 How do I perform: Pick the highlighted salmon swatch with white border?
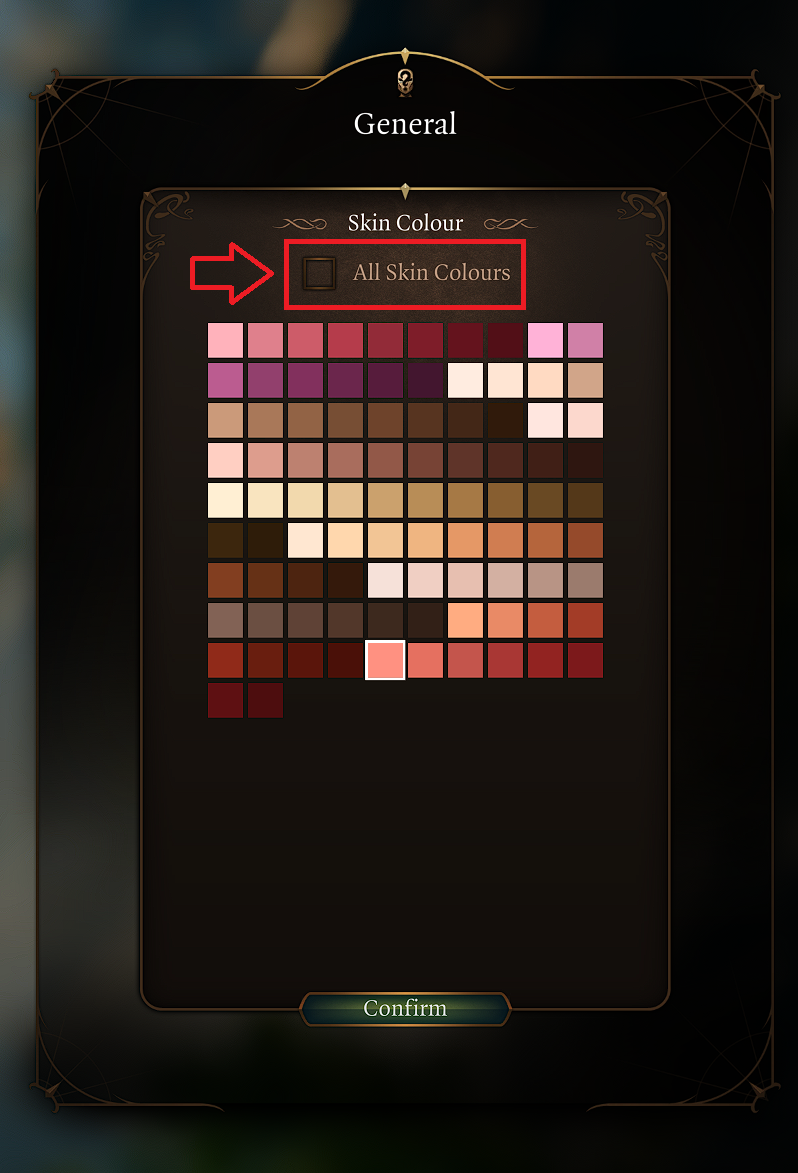click(x=385, y=660)
